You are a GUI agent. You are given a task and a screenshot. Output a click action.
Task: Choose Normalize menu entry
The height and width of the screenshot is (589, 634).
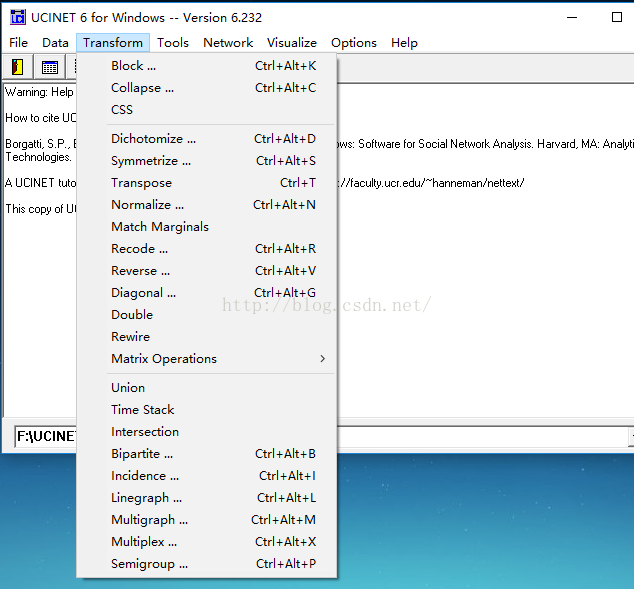pos(206,205)
